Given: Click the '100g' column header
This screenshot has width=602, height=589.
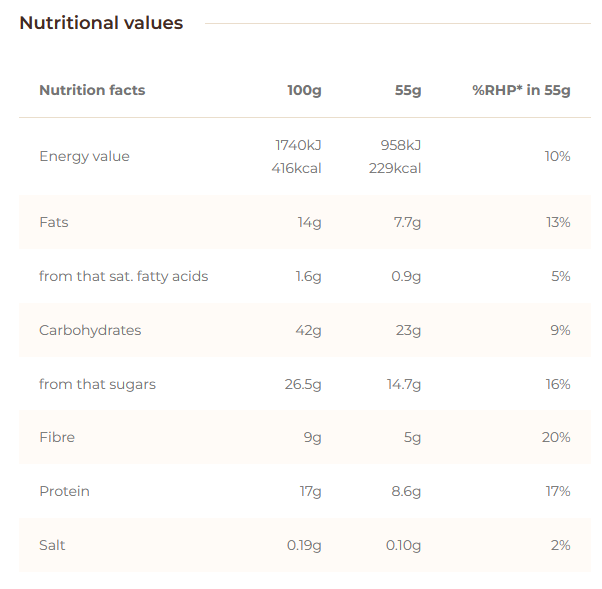Looking at the screenshot, I should tap(304, 90).
